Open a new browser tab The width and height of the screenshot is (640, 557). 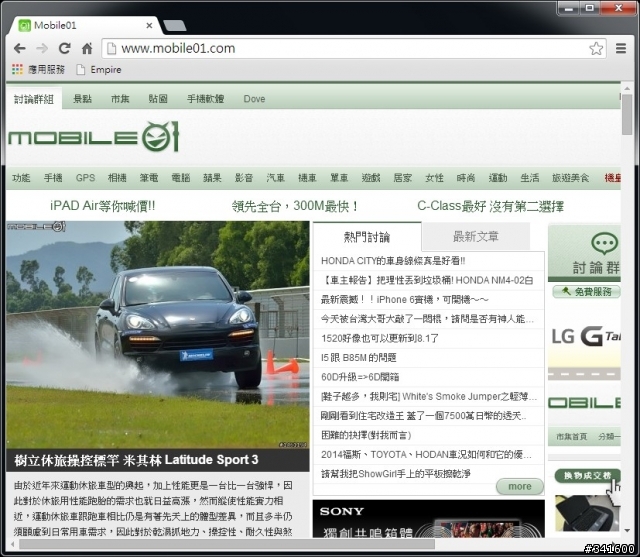click(175, 26)
